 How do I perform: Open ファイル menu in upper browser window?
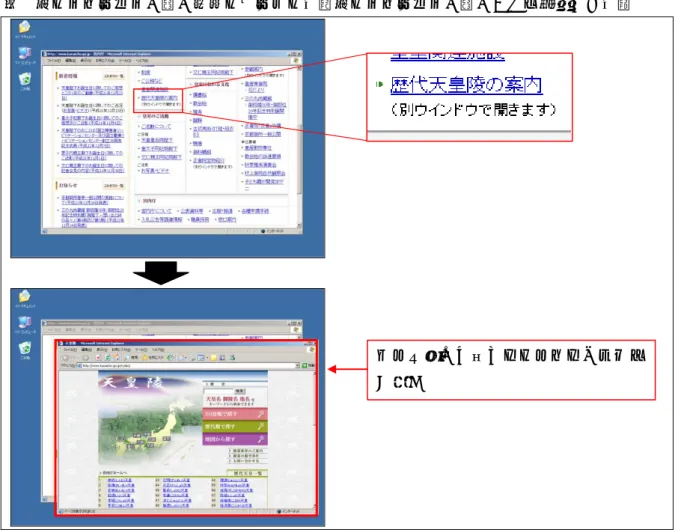[54, 61]
